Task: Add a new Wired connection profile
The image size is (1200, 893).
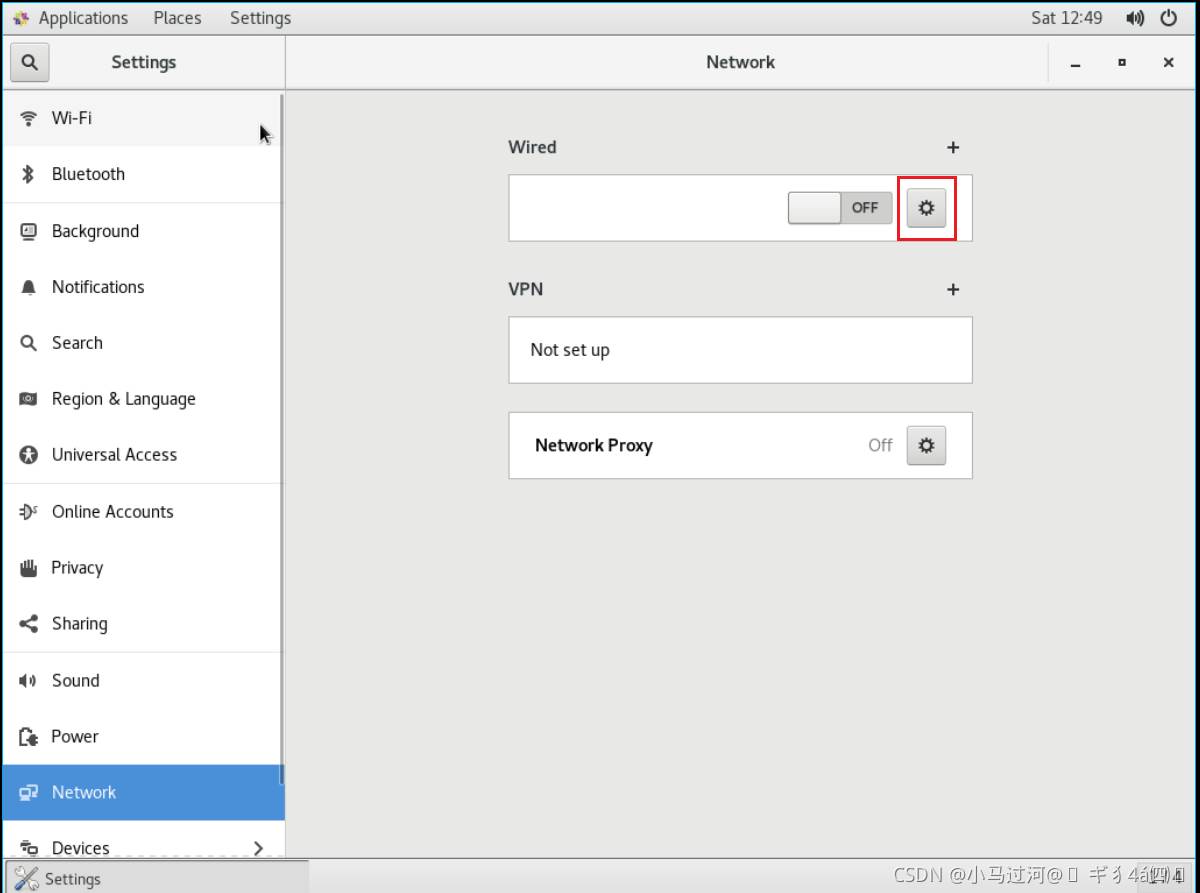Action: pyautogui.click(x=953, y=148)
